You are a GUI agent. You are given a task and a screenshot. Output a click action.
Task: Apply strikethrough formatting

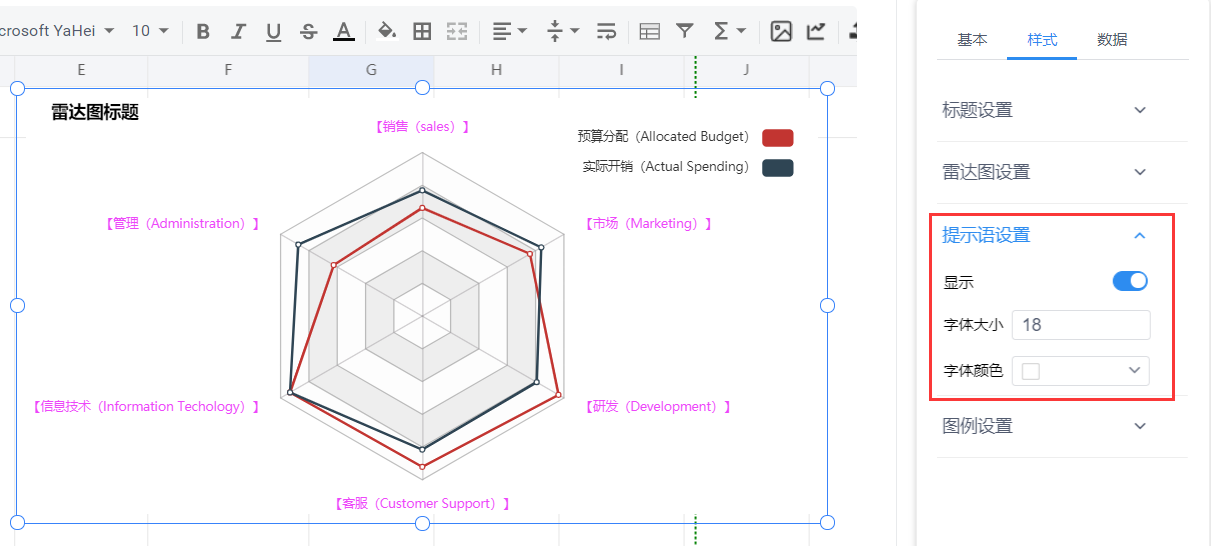pos(308,31)
